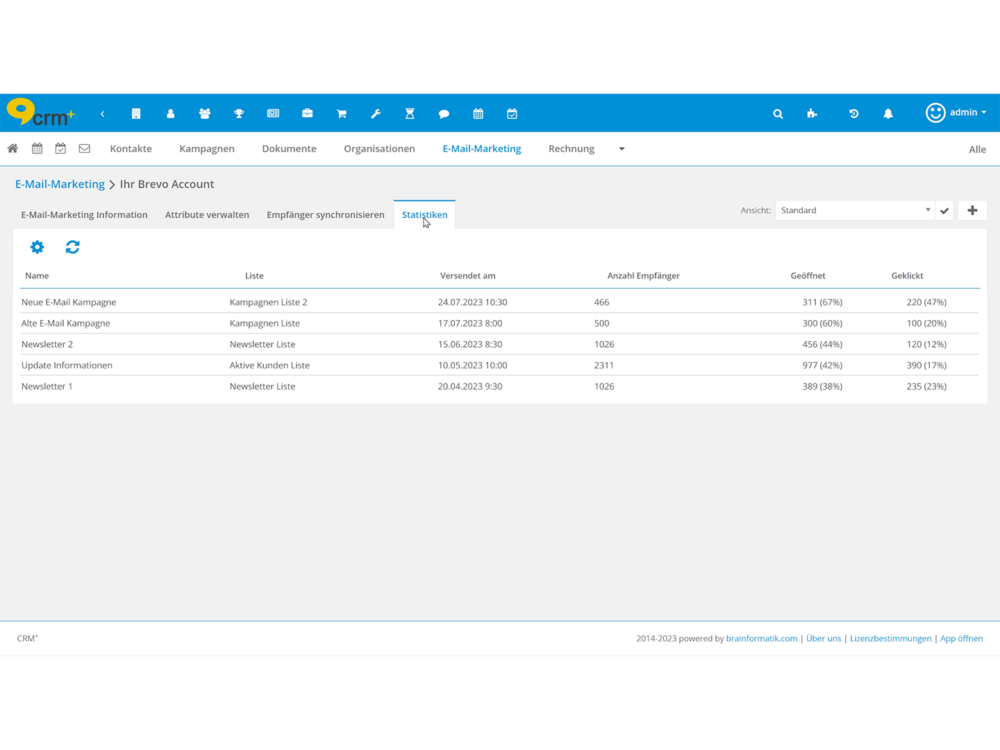Click the shopping cart icon in top bar

point(341,114)
